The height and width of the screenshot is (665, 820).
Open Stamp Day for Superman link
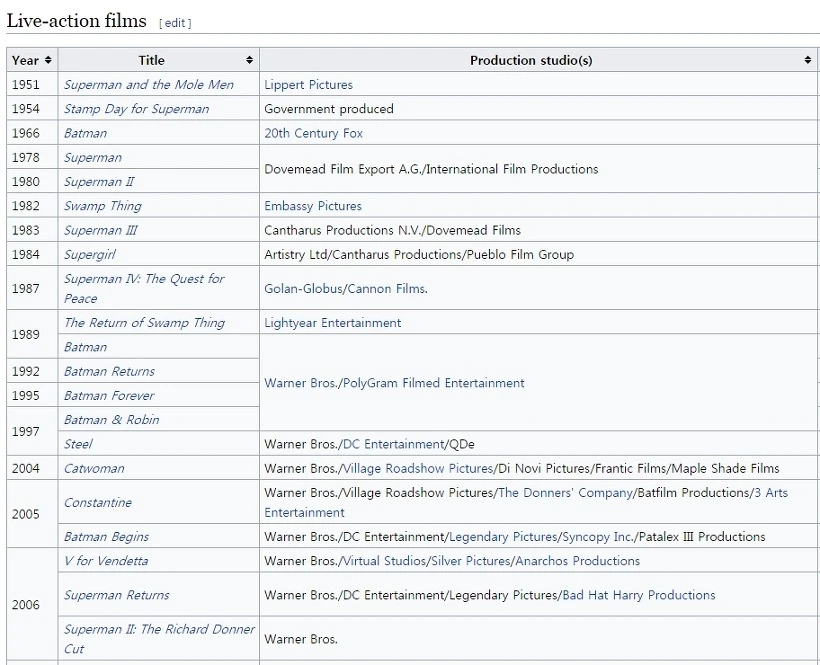click(x=136, y=109)
